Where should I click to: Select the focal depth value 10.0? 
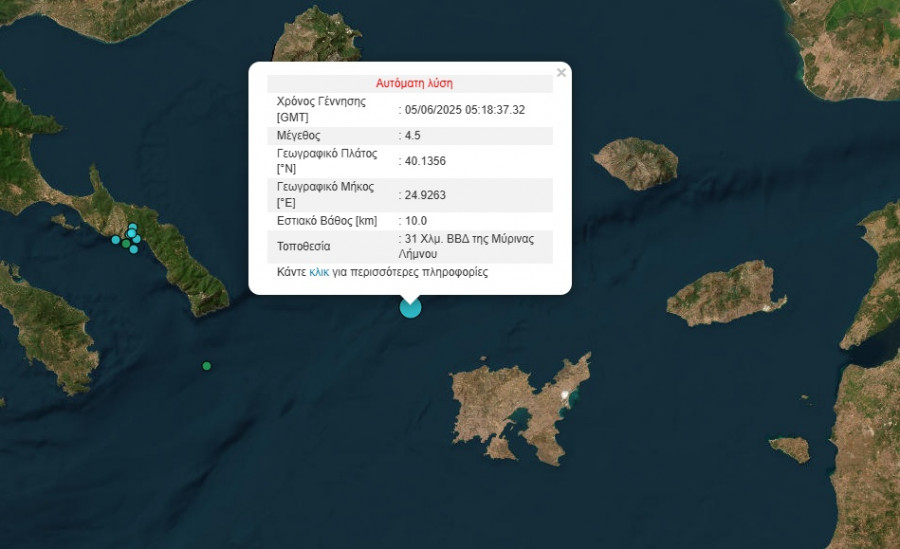(x=415, y=221)
